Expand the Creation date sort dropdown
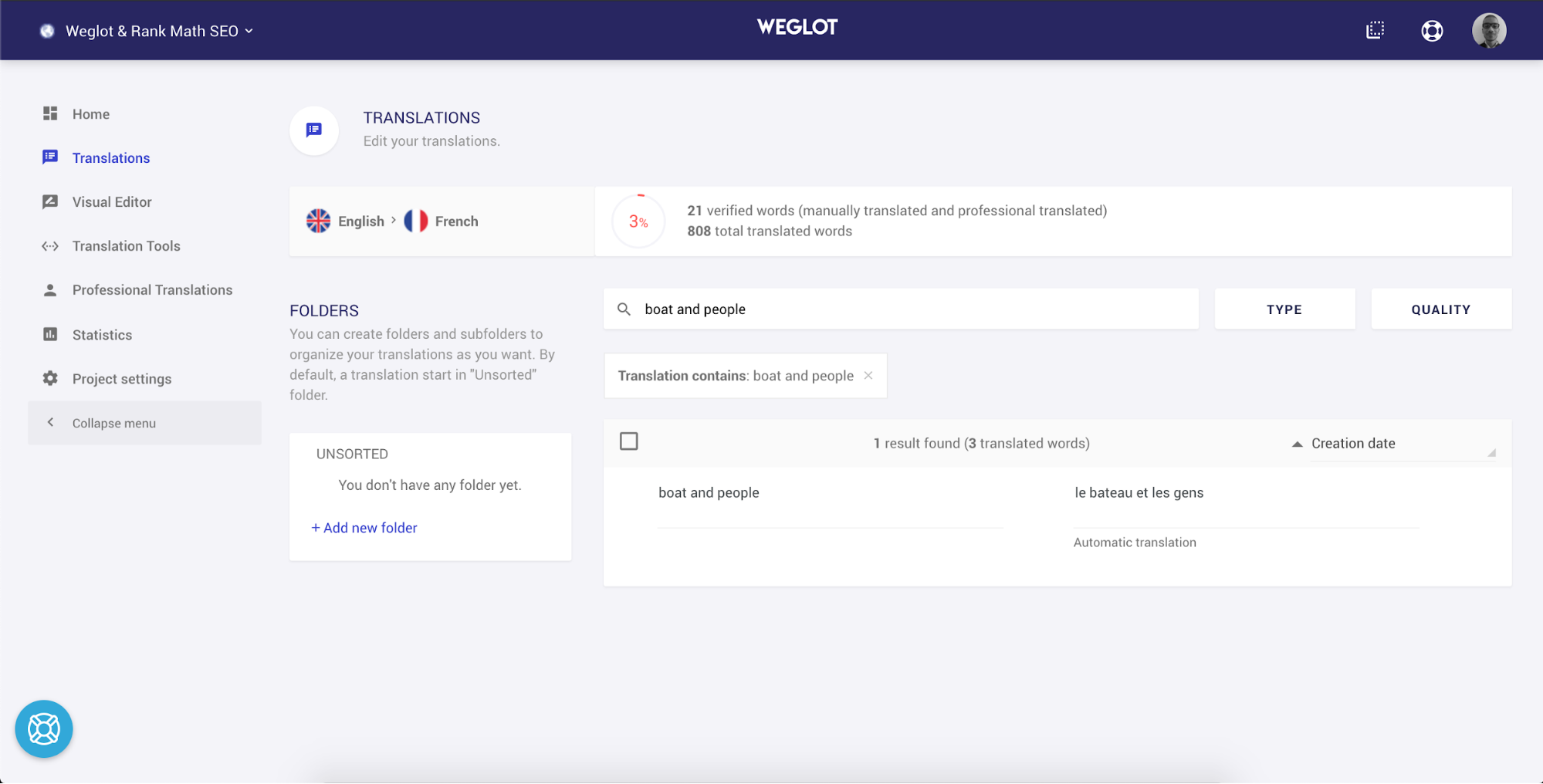 tap(1401, 444)
